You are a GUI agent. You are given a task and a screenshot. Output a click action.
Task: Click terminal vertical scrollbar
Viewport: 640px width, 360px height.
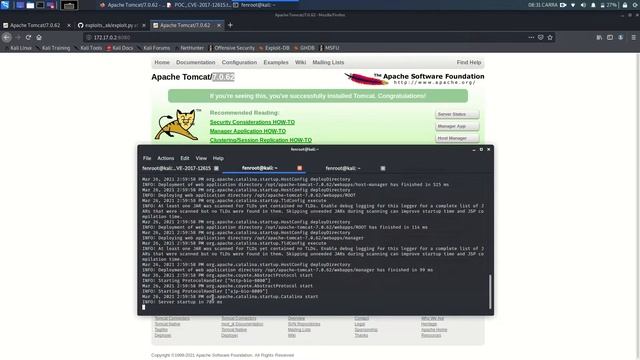490,291
